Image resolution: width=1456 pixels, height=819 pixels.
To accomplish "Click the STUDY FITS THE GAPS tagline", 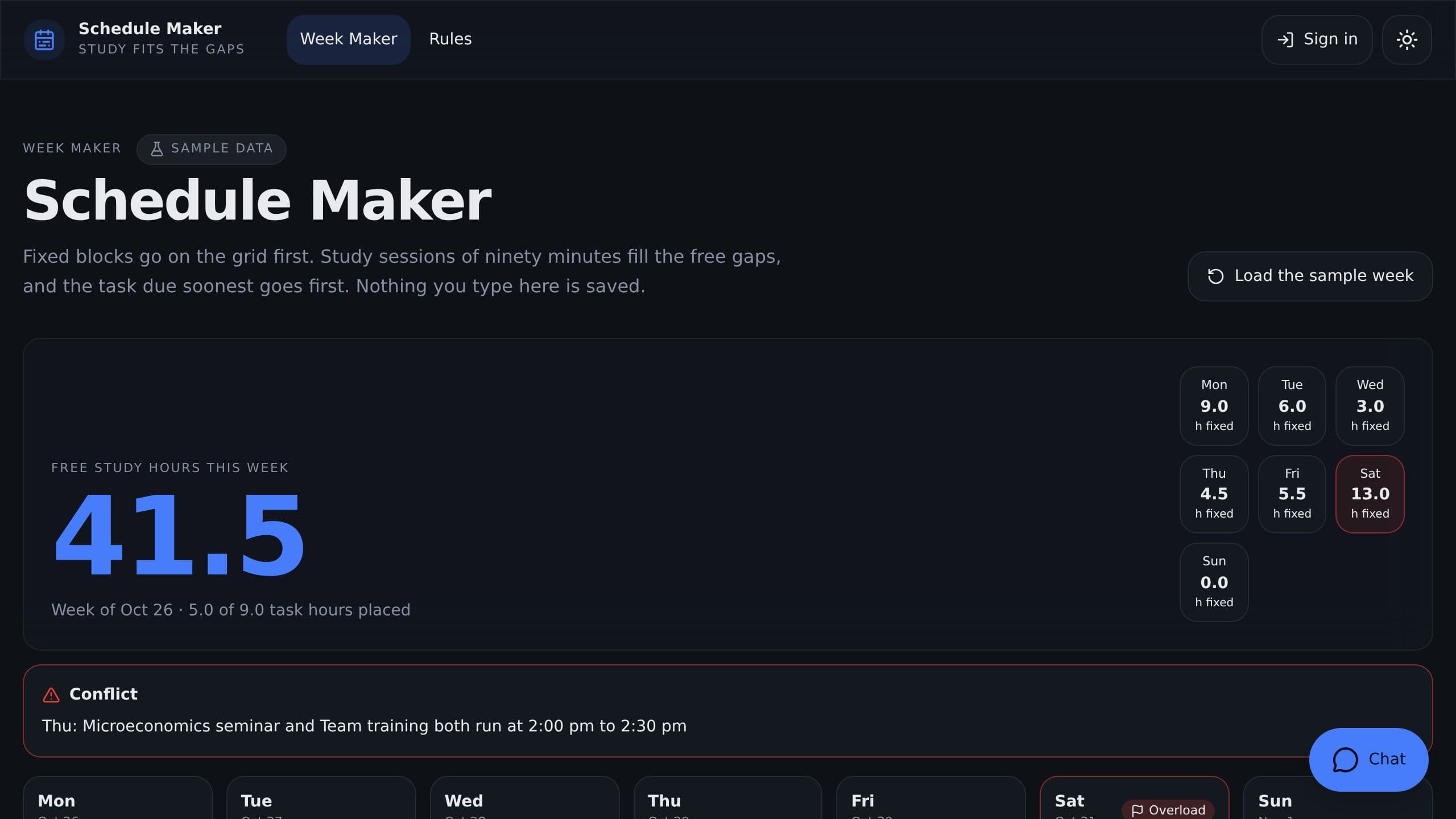I will [x=162, y=49].
